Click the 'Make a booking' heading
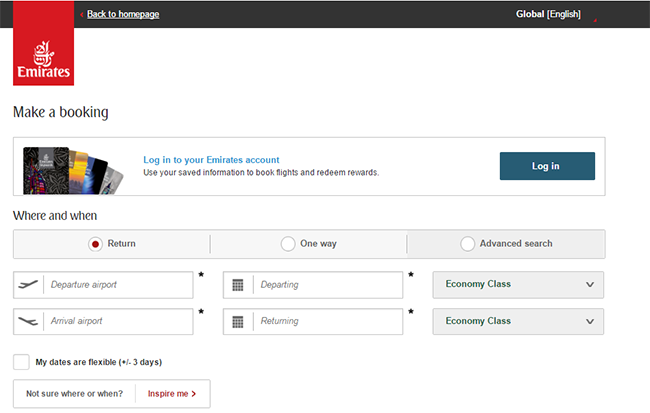This screenshot has width=650, height=413. tap(61, 112)
